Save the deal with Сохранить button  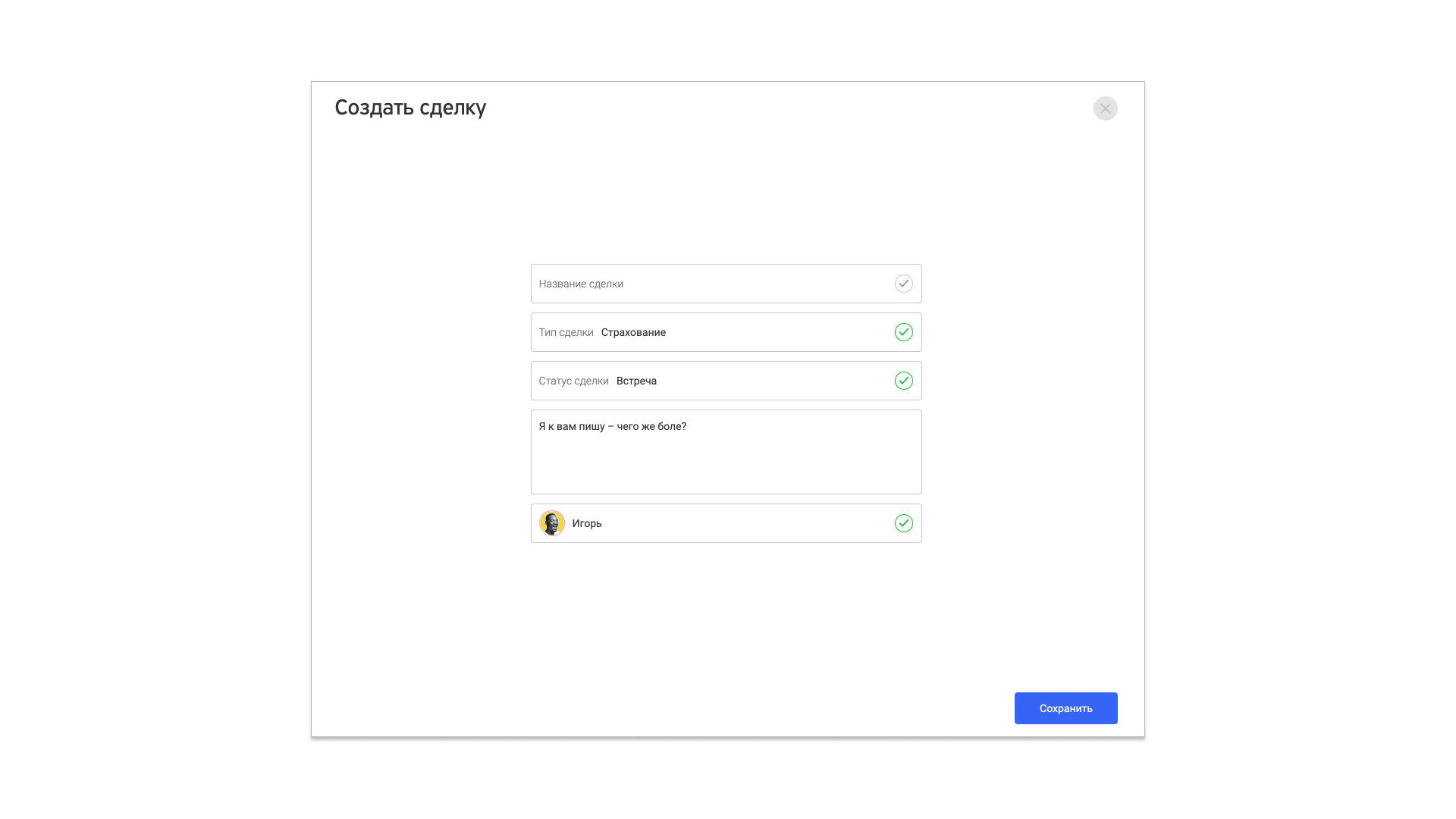[1065, 708]
